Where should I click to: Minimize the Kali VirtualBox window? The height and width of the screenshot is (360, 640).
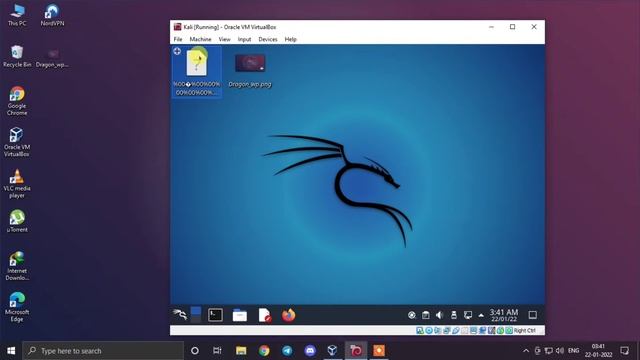point(491,27)
